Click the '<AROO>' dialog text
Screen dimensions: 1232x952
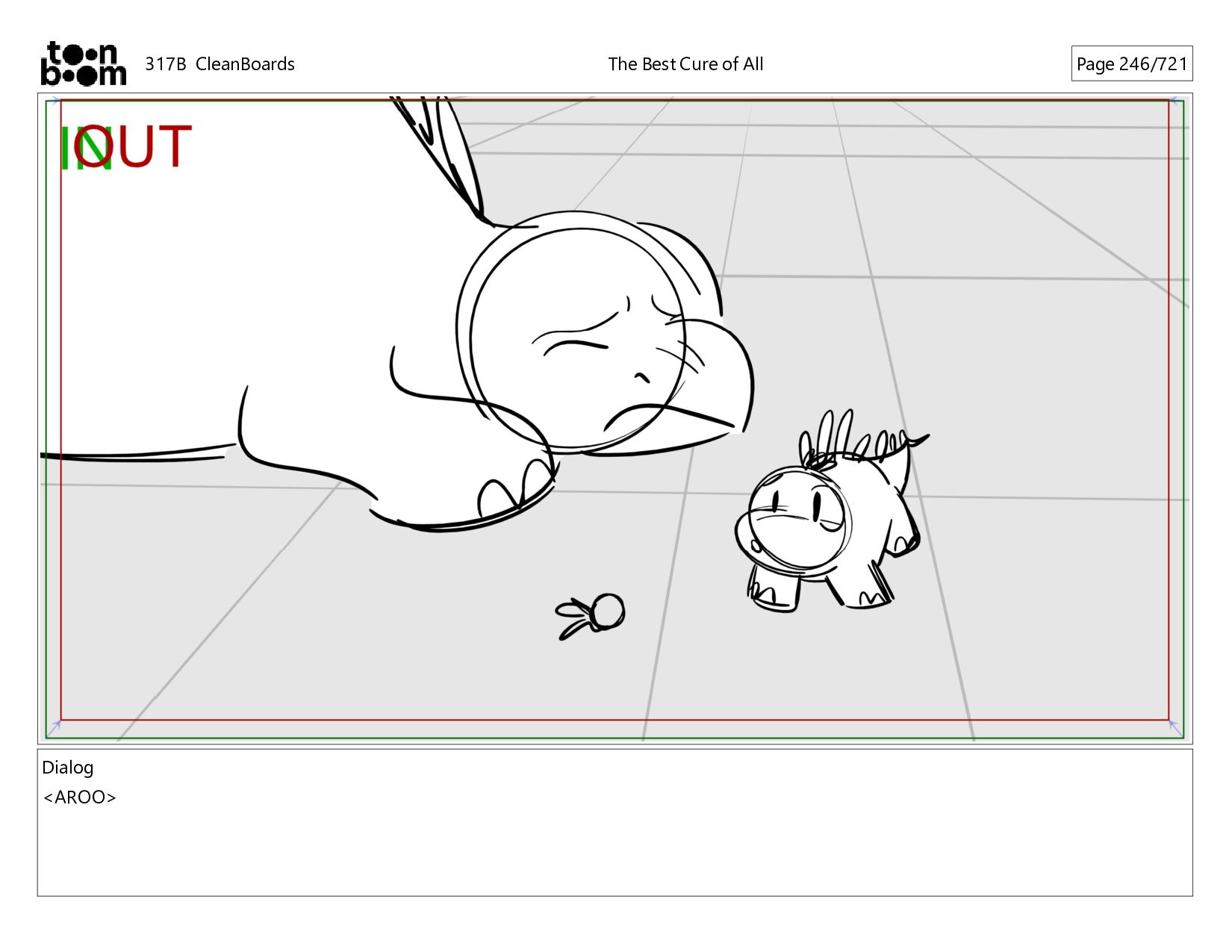coord(80,797)
